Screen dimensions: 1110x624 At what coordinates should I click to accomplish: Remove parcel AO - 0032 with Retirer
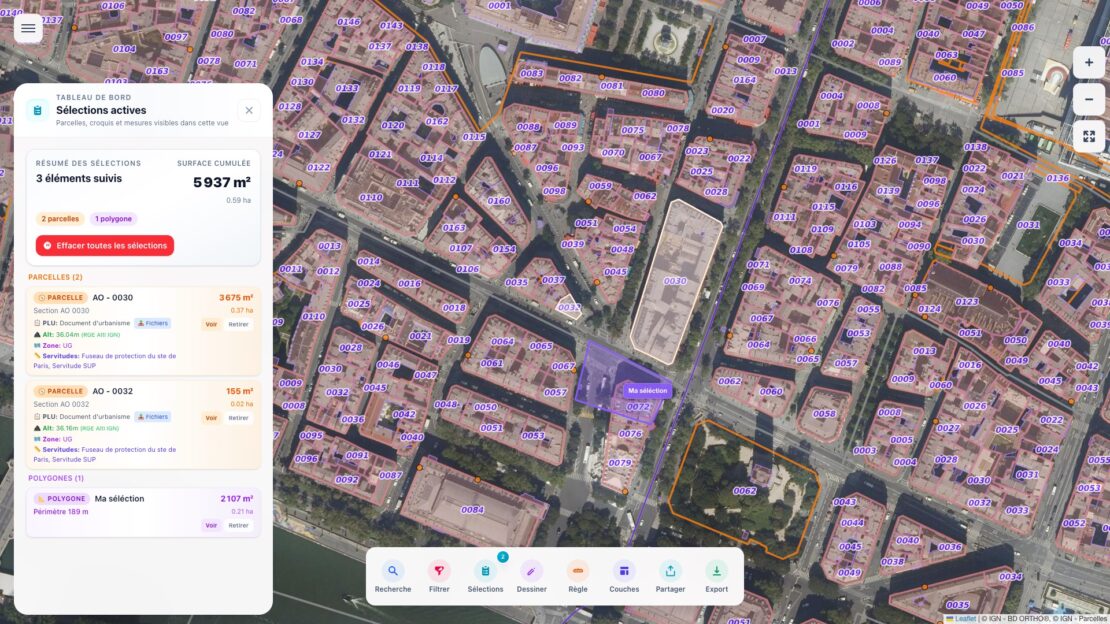coord(238,418)
